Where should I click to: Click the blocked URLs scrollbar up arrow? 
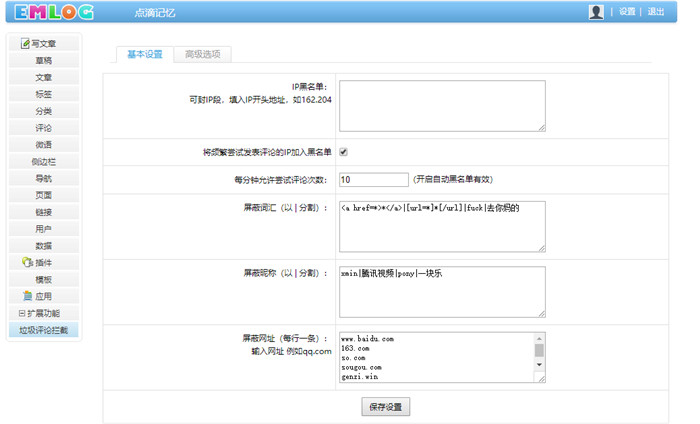coord(539,338)
